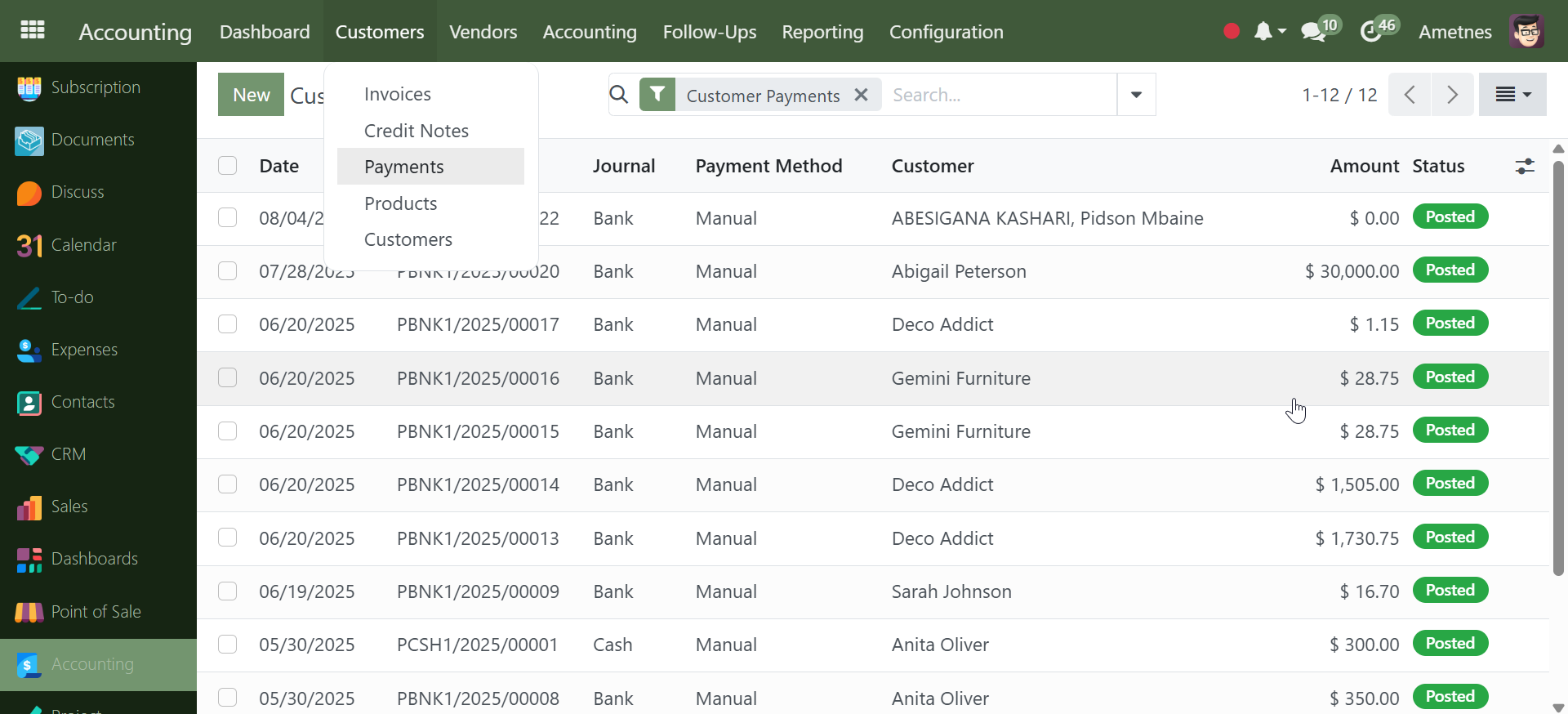Select Credit Notes from Customers menu

[x=416, y=131]
